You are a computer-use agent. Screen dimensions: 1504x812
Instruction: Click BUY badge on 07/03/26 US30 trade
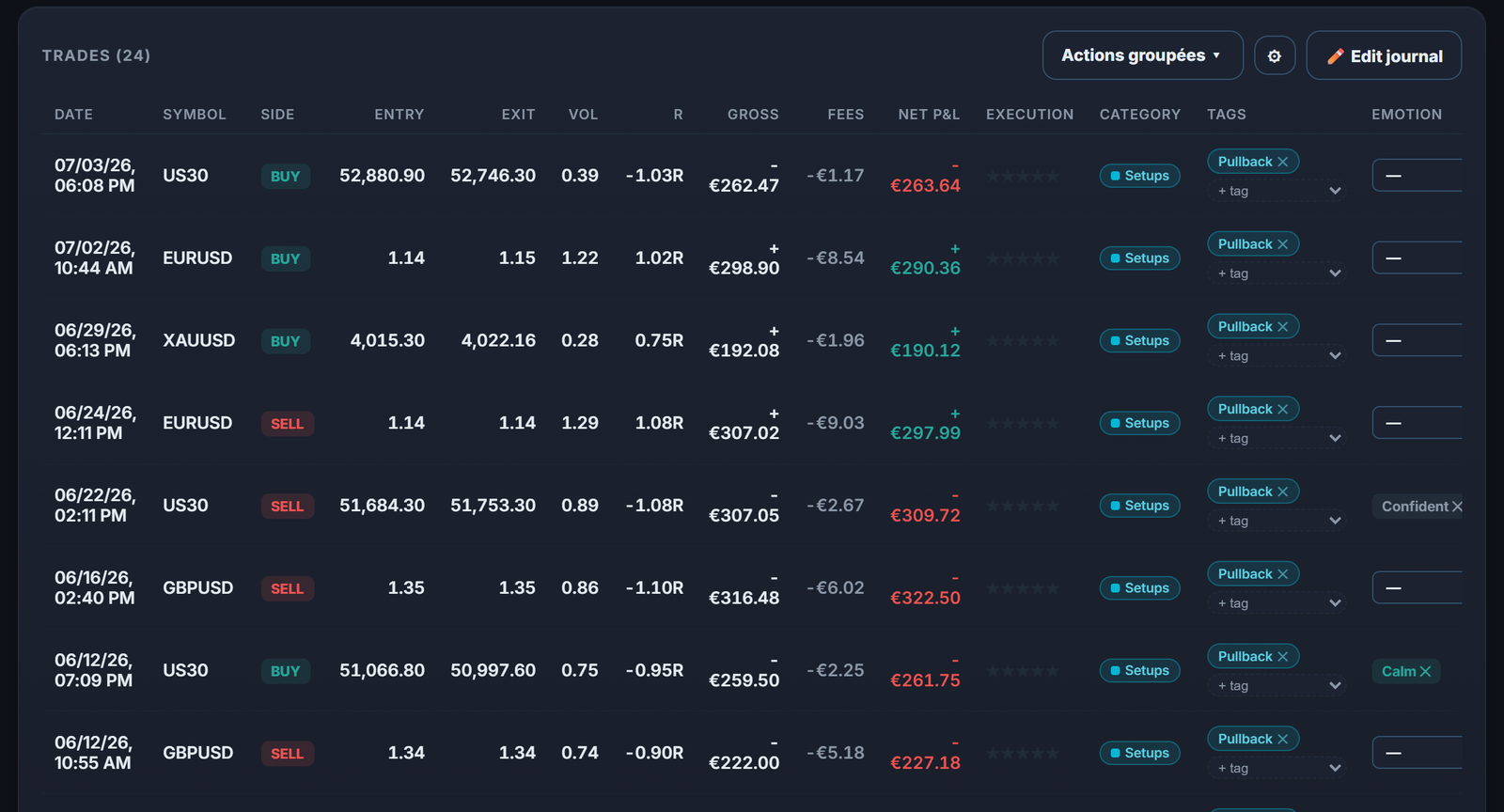click(286, 177)
